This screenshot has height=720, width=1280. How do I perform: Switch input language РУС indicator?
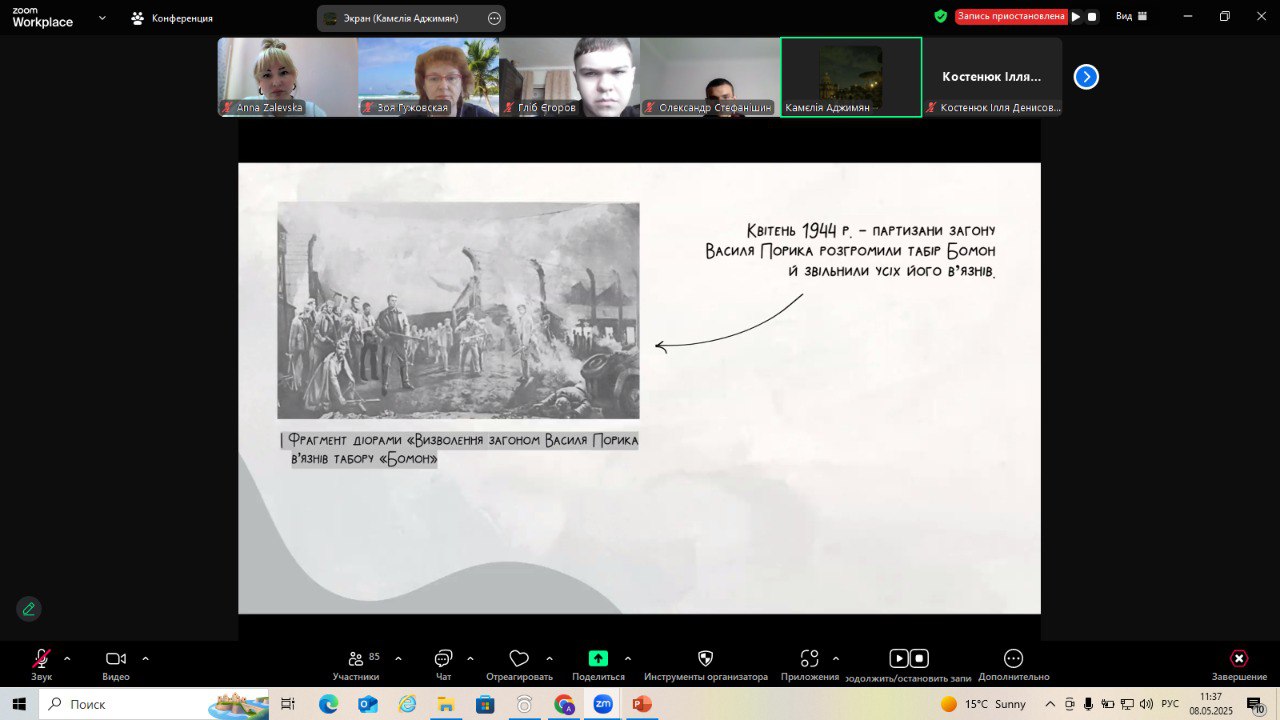1170,704
